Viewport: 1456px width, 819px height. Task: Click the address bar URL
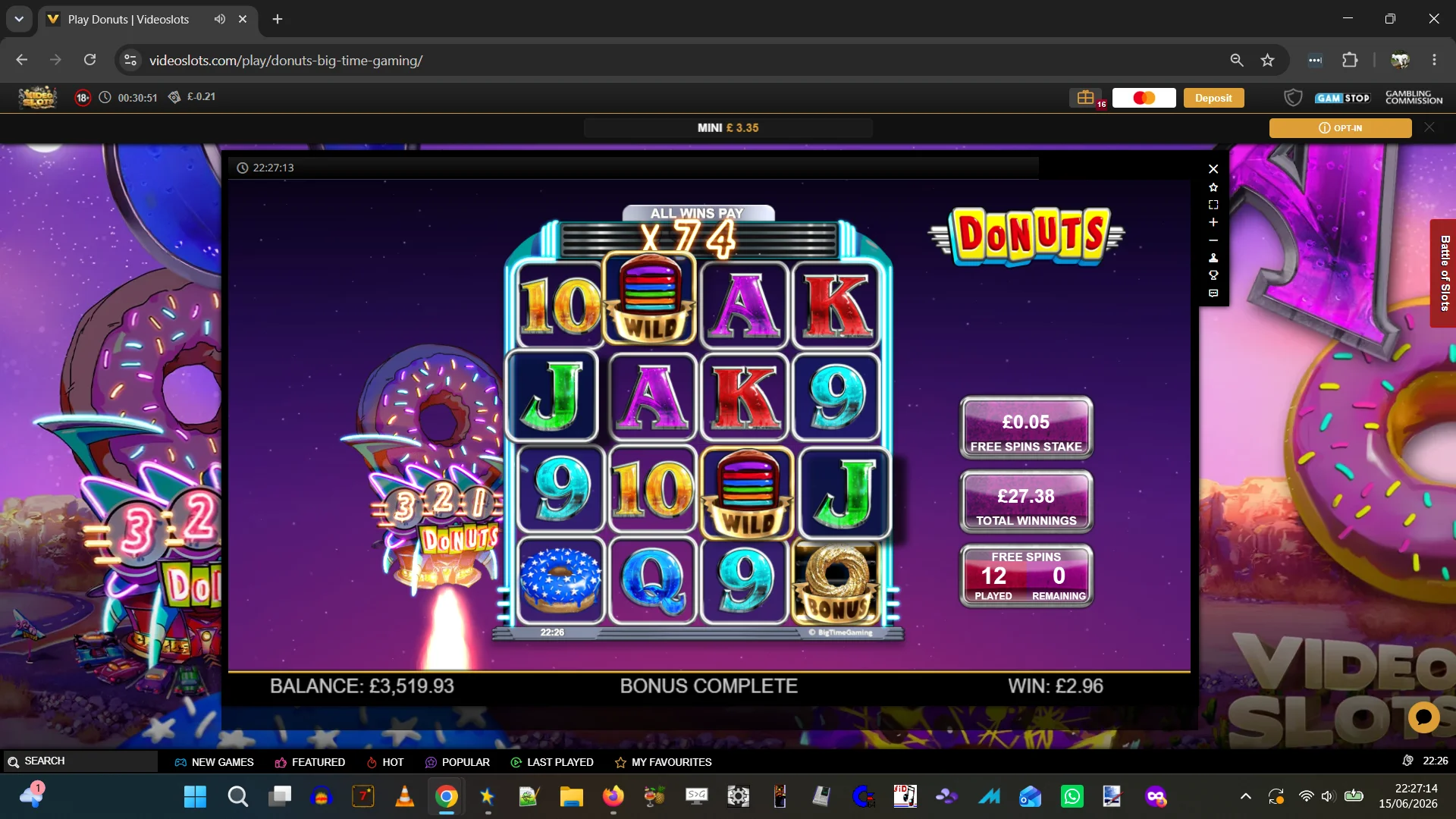[x=286, y=61]
